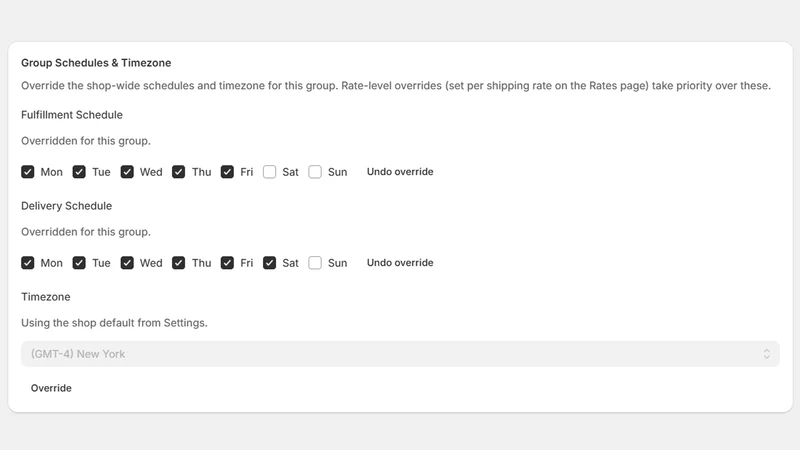This screenshot has height=450, width=800.
Task: Toggle Wed checkbox in Delivery Schedule
Action: click(127, 263)
